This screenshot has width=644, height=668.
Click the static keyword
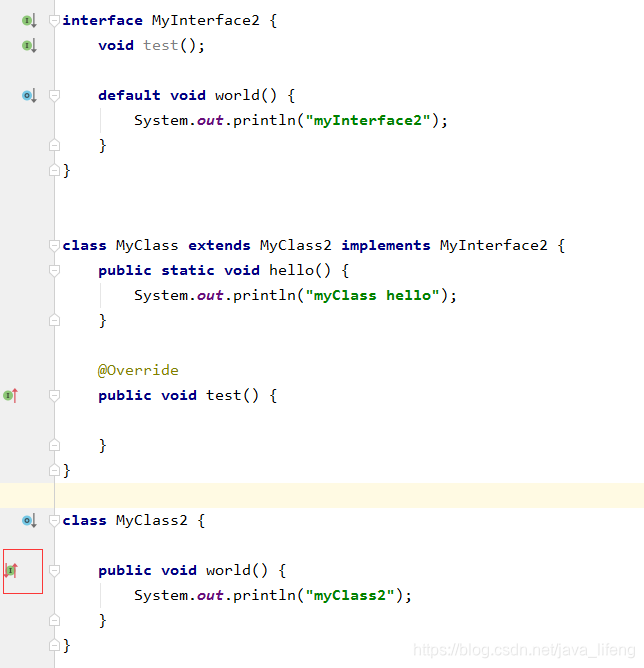click(188, 271)
